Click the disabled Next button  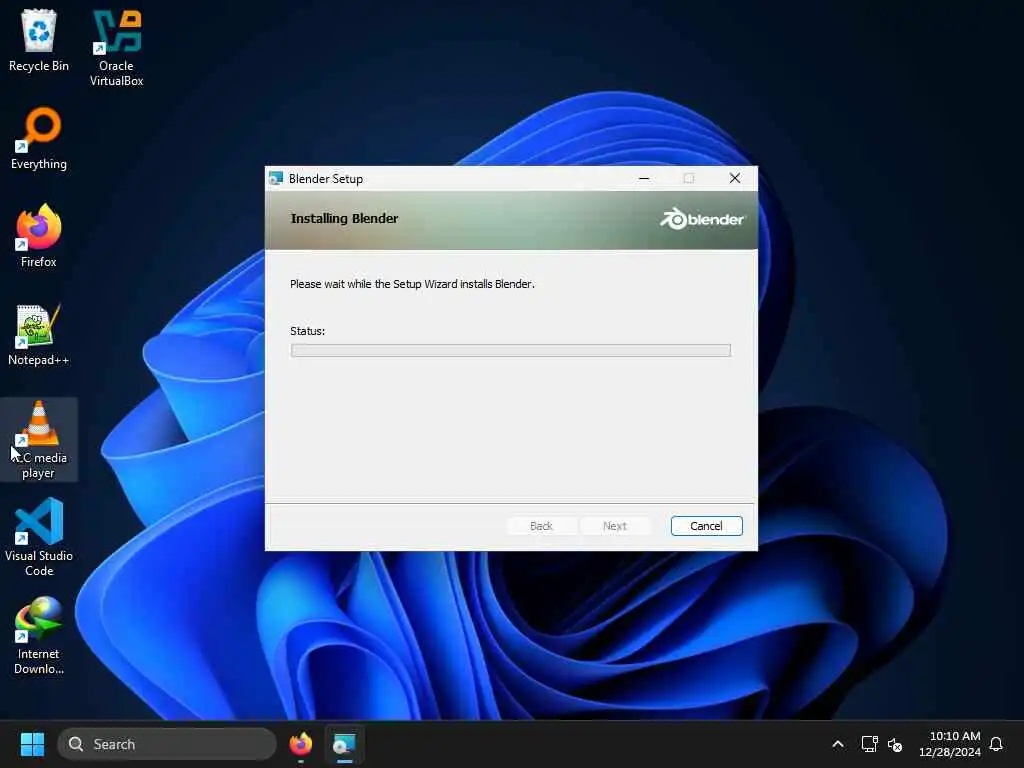point(615,526)
